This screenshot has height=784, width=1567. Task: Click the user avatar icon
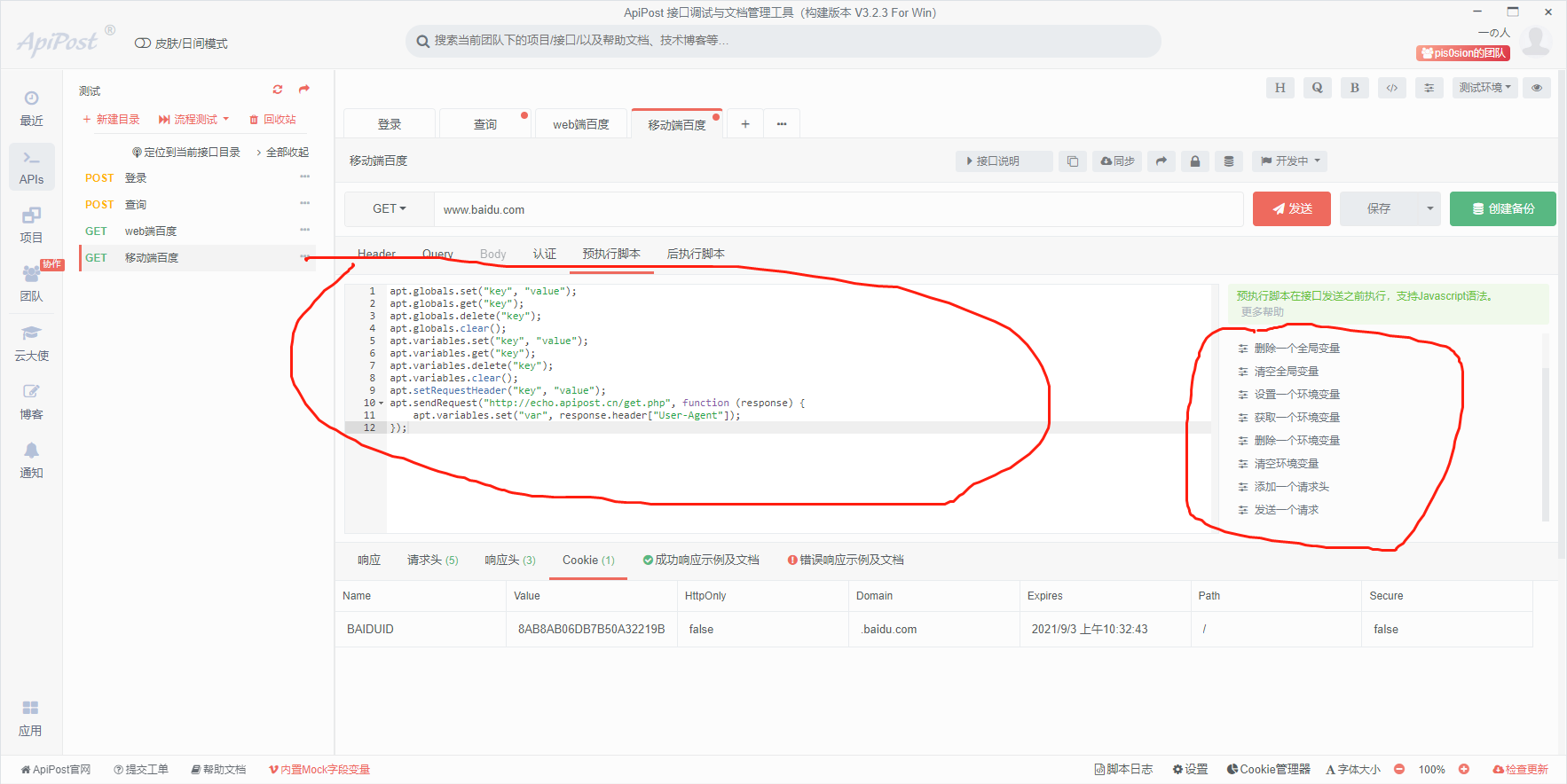[1536, 41]
